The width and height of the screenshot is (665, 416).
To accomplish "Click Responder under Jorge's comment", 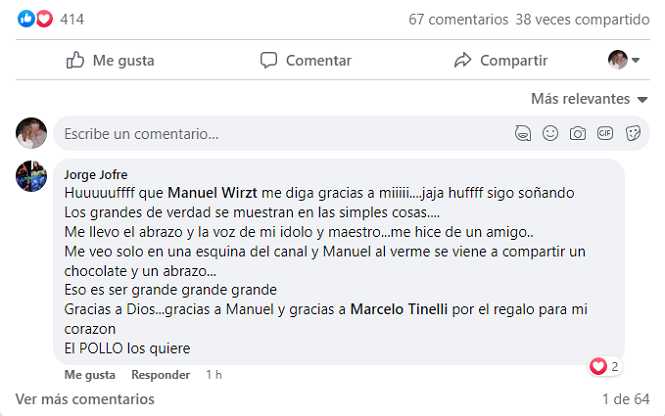I will click(x=160, y=375).
